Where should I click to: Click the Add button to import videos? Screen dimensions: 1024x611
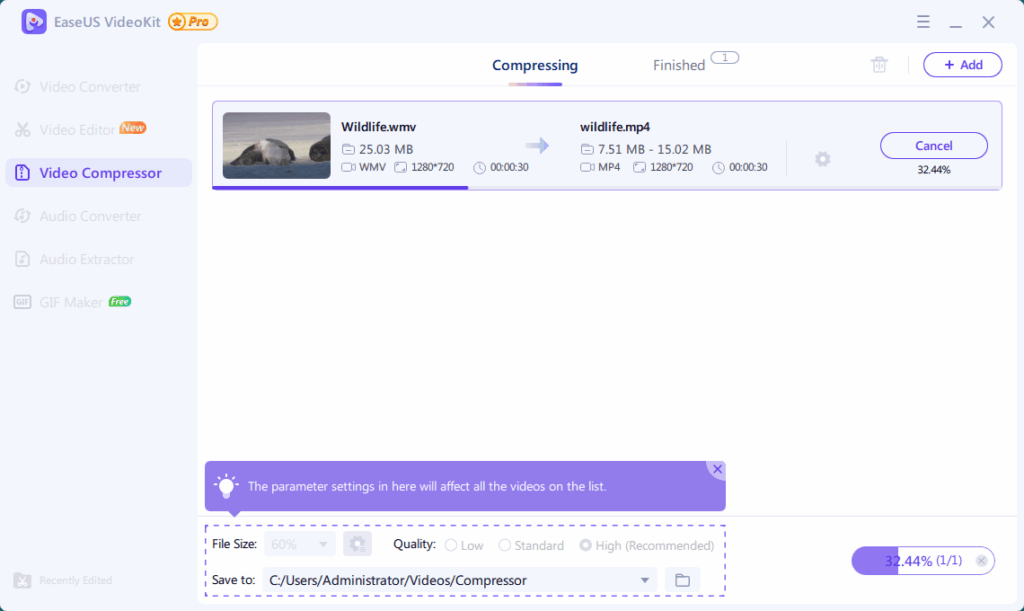[962, 64]
